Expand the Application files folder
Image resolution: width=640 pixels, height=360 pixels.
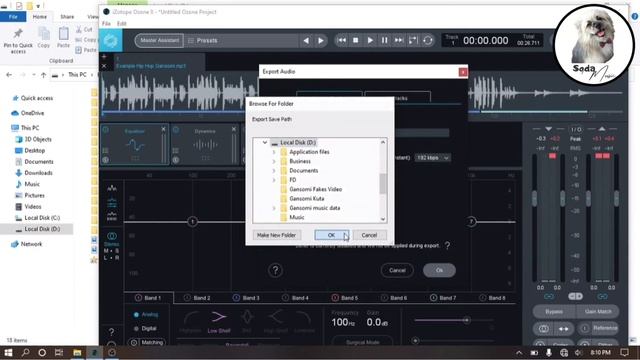(274, 152)
